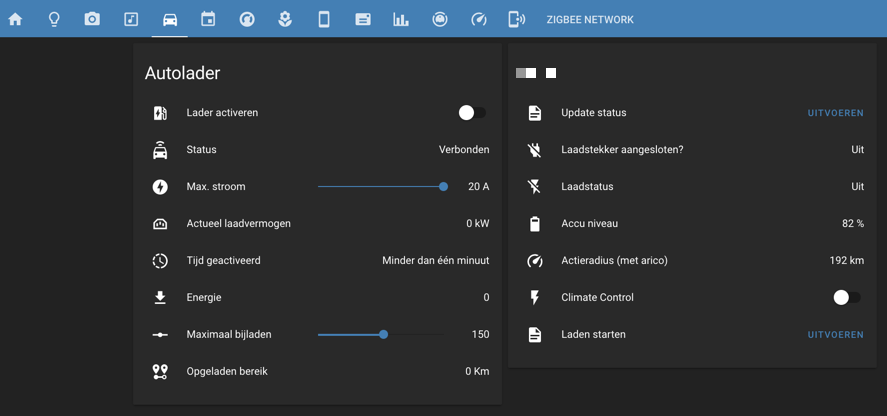
Task: Open the Status row showing Verbonden
Action: tap(320, 150)
